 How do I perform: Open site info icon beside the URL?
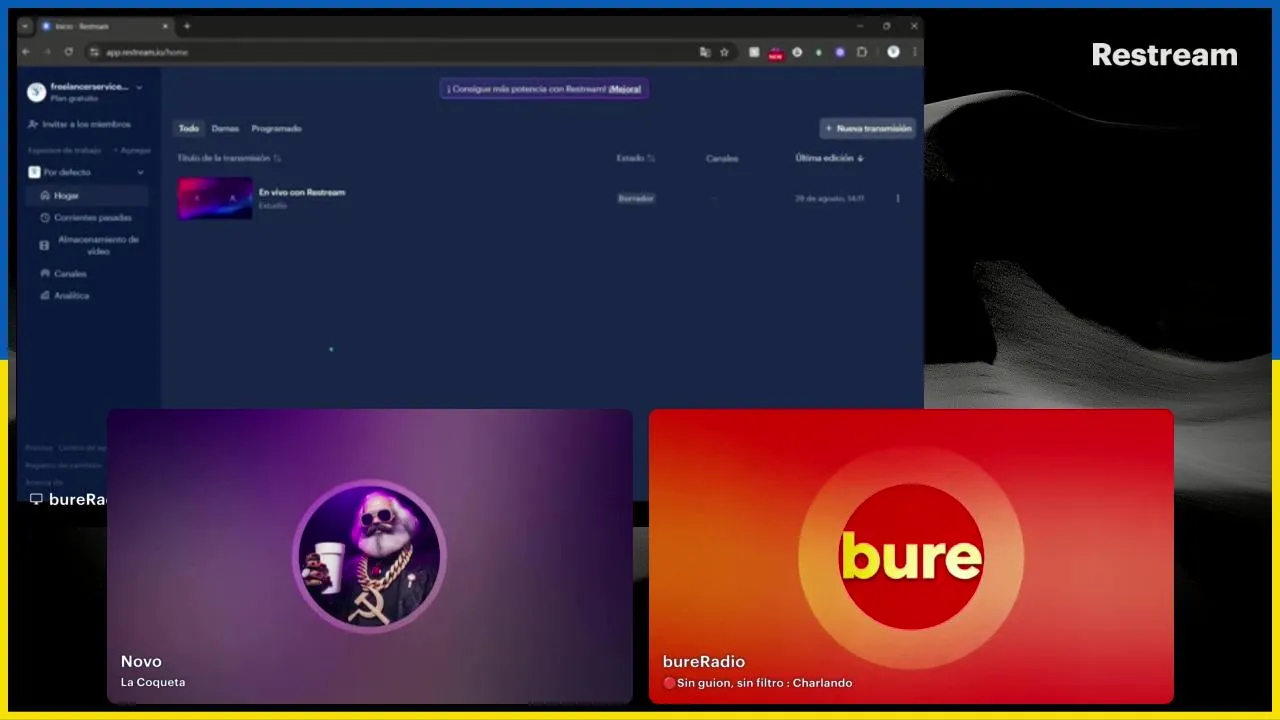tap(95, 52)
